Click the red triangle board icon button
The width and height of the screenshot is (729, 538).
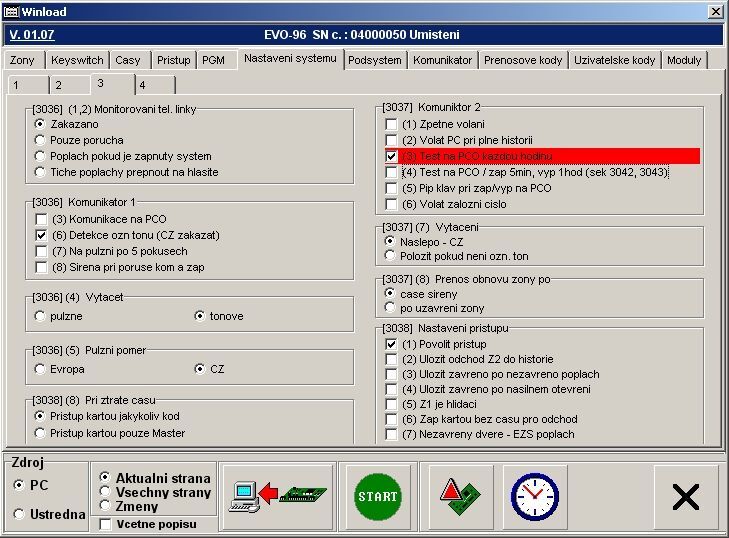coord(454,496)
